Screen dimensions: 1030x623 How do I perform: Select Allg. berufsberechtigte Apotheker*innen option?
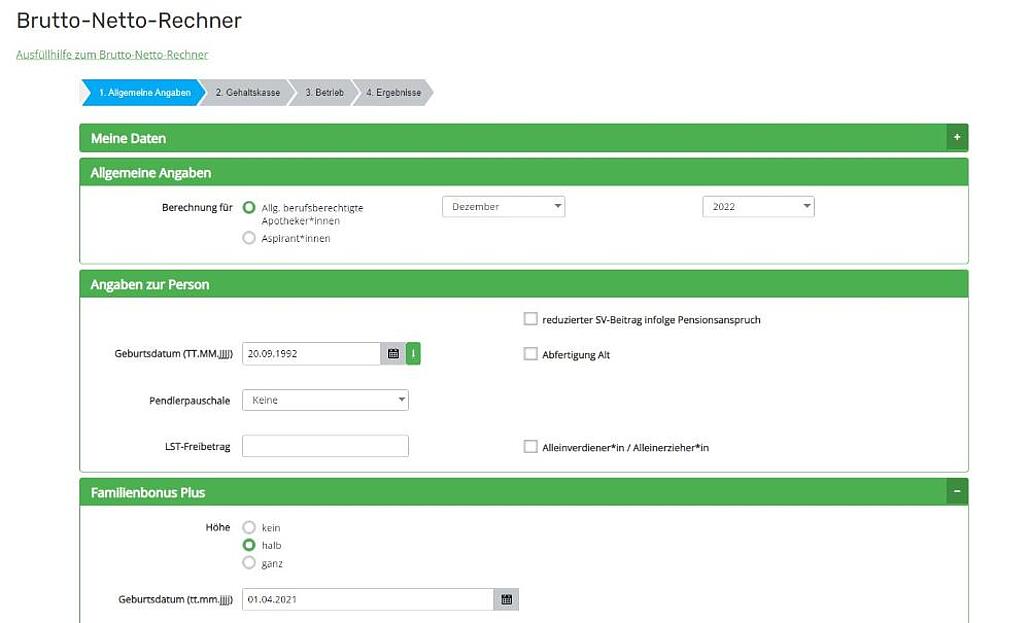(x=249, y=208)
